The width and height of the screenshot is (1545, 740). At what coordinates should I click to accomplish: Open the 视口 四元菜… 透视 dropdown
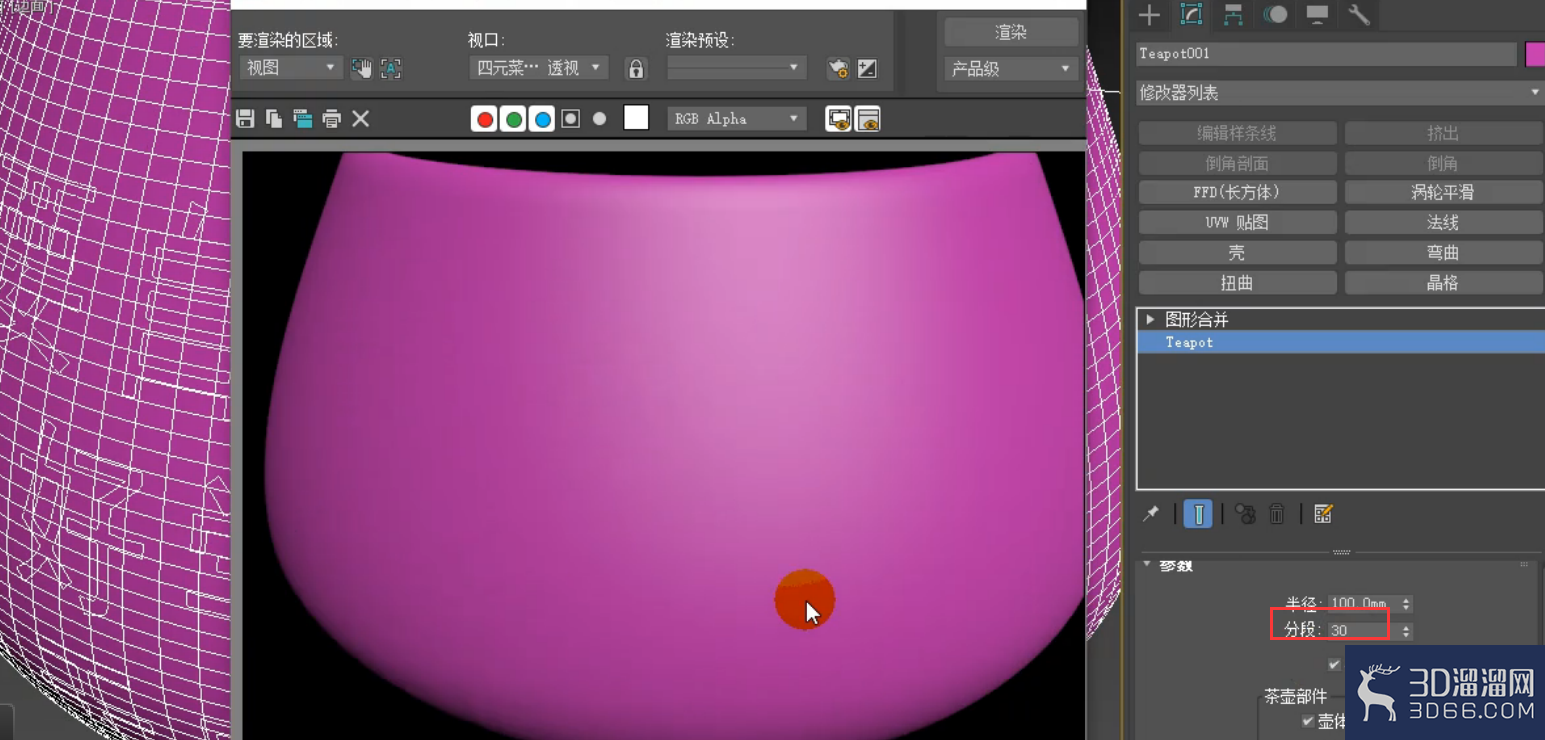tap(538, 68)
